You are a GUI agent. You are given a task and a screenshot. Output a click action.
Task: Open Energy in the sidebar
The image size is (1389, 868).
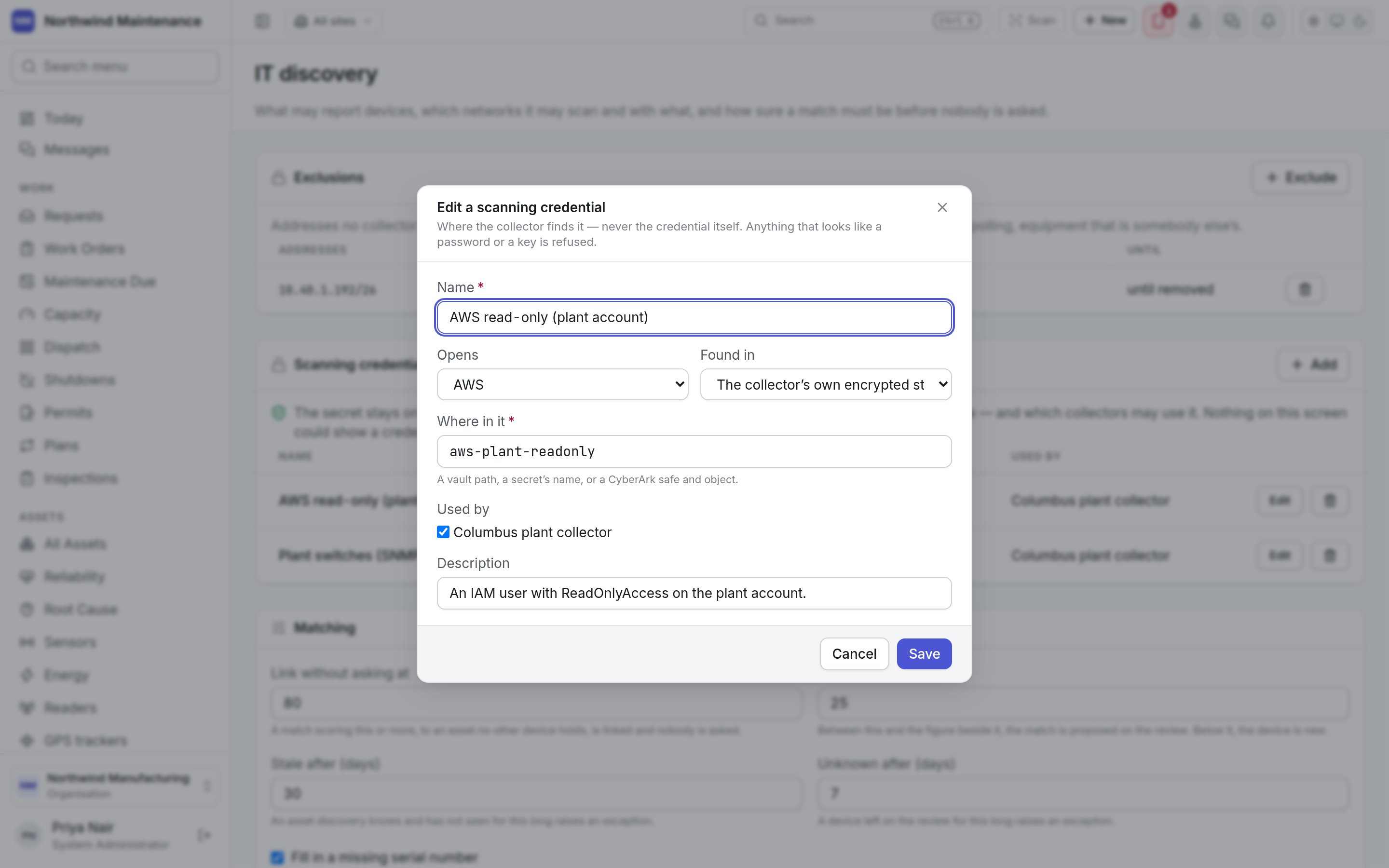point(115,675)
